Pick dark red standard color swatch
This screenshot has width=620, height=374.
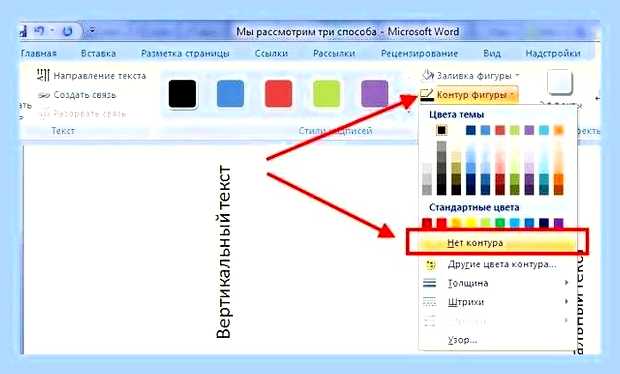[427, 223]
